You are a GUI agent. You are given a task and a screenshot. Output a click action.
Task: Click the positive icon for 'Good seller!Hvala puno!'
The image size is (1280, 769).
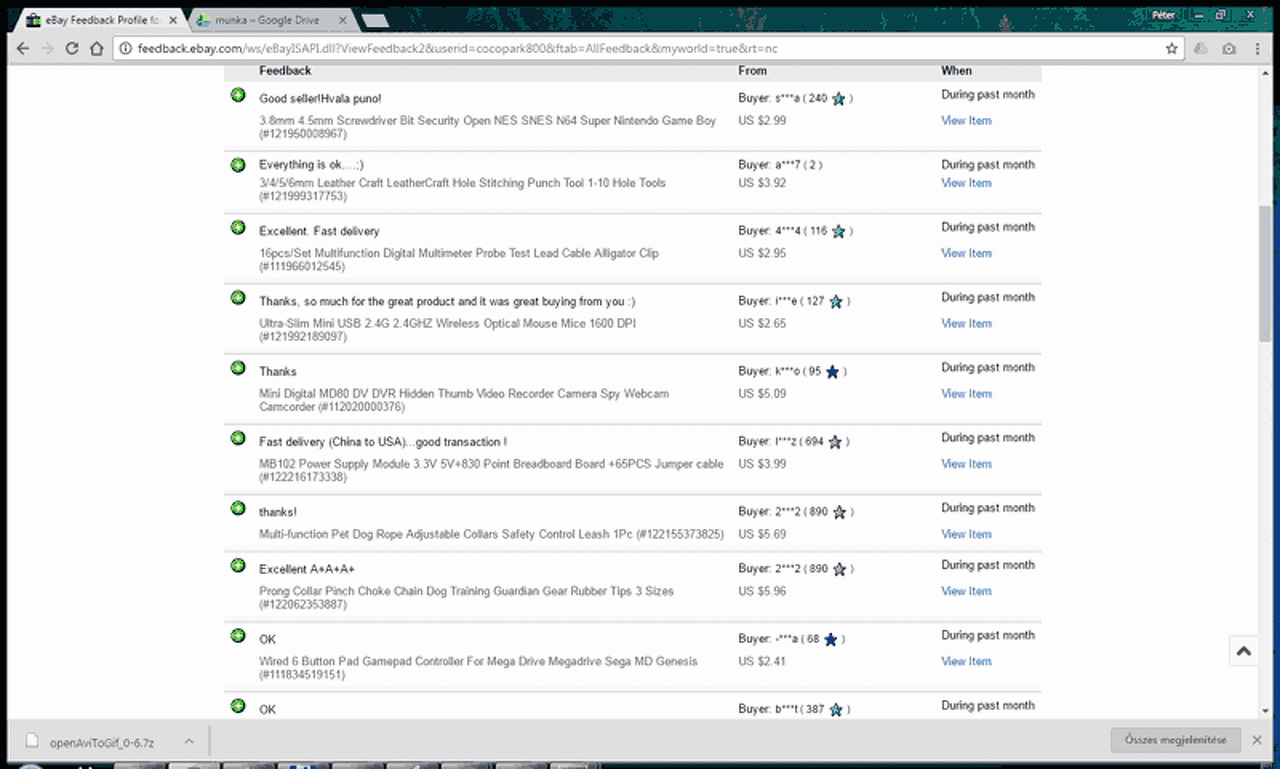pos(238,95)
